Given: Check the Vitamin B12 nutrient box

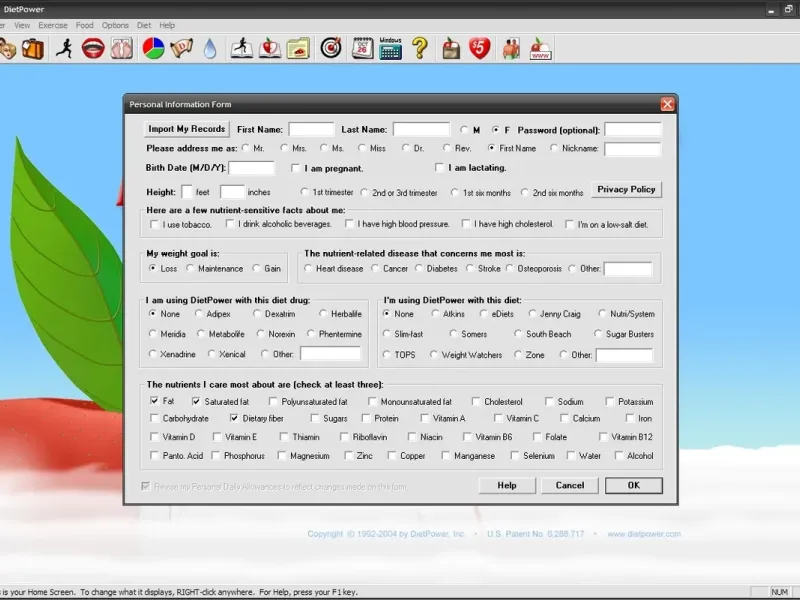Looking at the screenshot, I should (x=603, y=437).
